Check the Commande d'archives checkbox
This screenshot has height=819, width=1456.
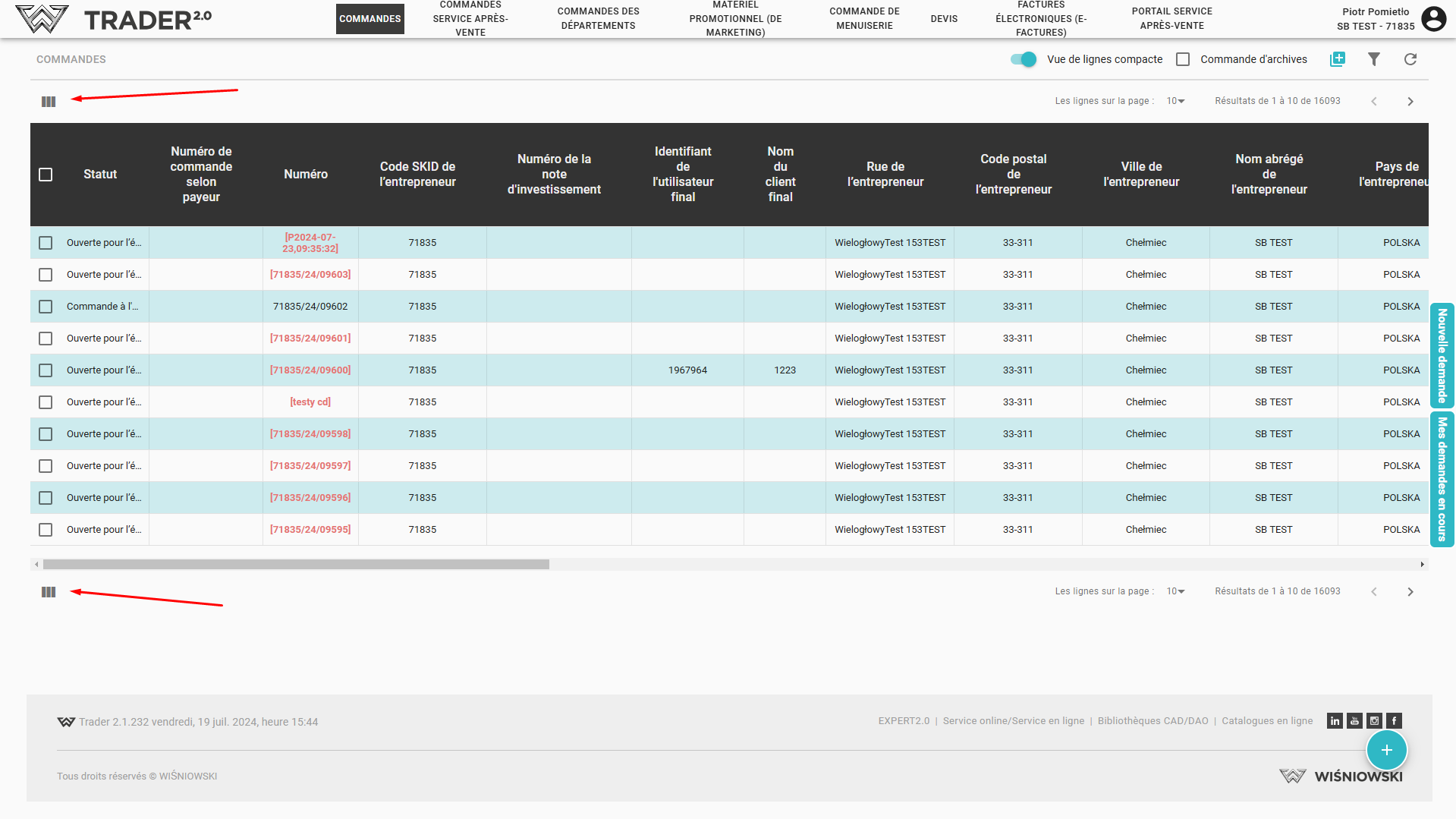point(1183,59)
